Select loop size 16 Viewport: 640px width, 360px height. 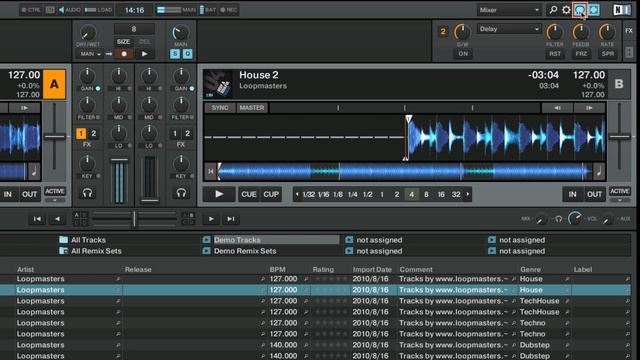441,194
